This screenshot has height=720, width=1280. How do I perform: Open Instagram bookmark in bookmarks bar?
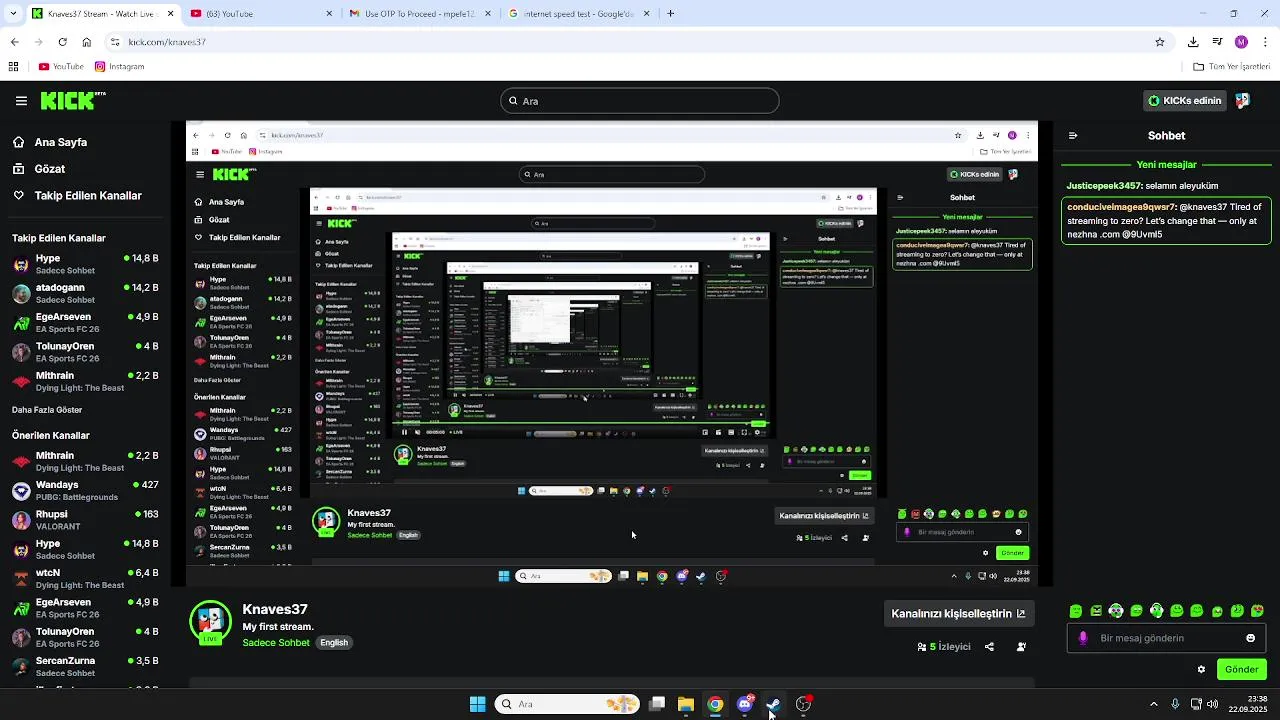(x=119, y=67)
